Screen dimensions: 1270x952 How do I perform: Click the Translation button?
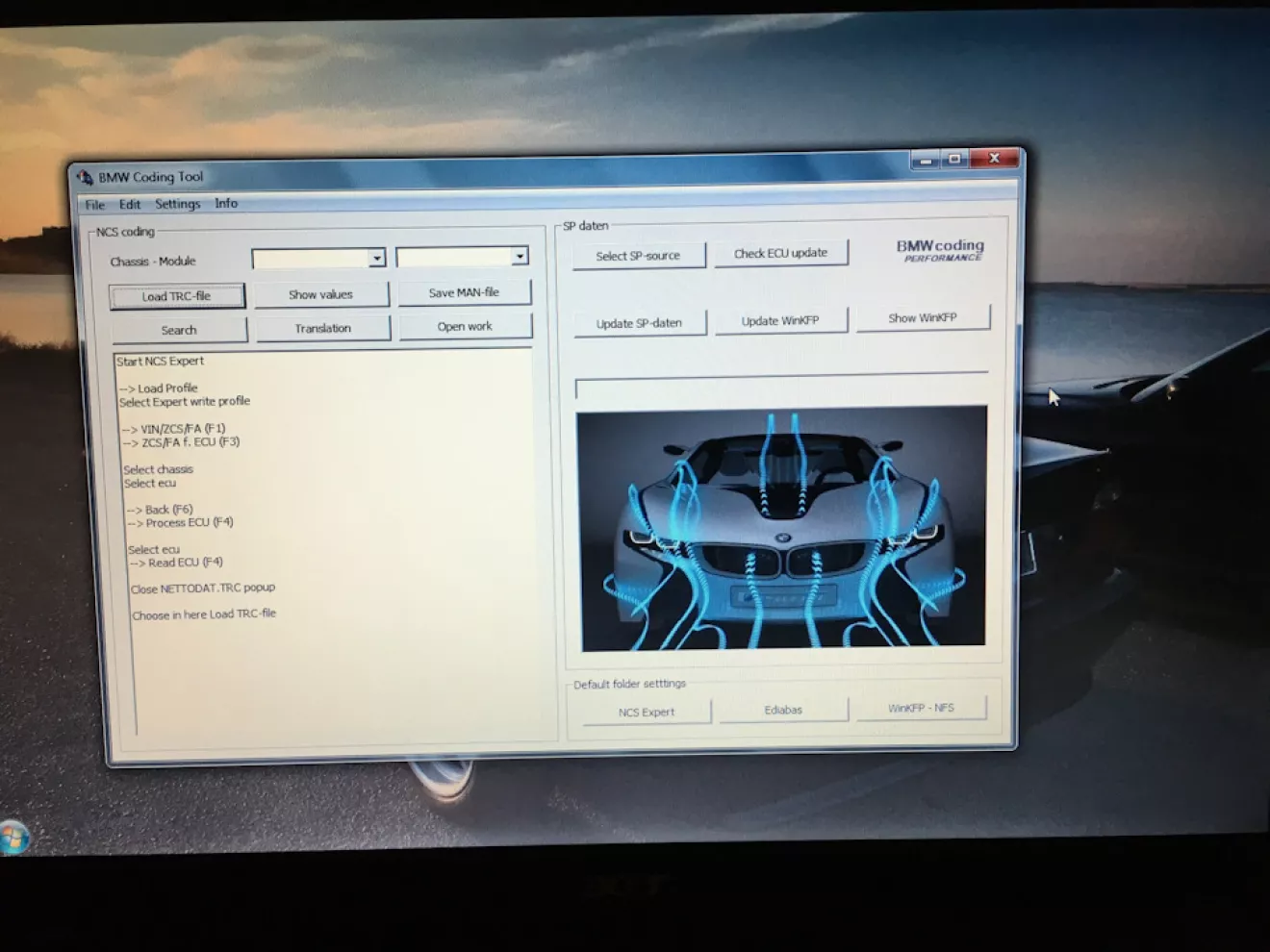pos(323,328)
